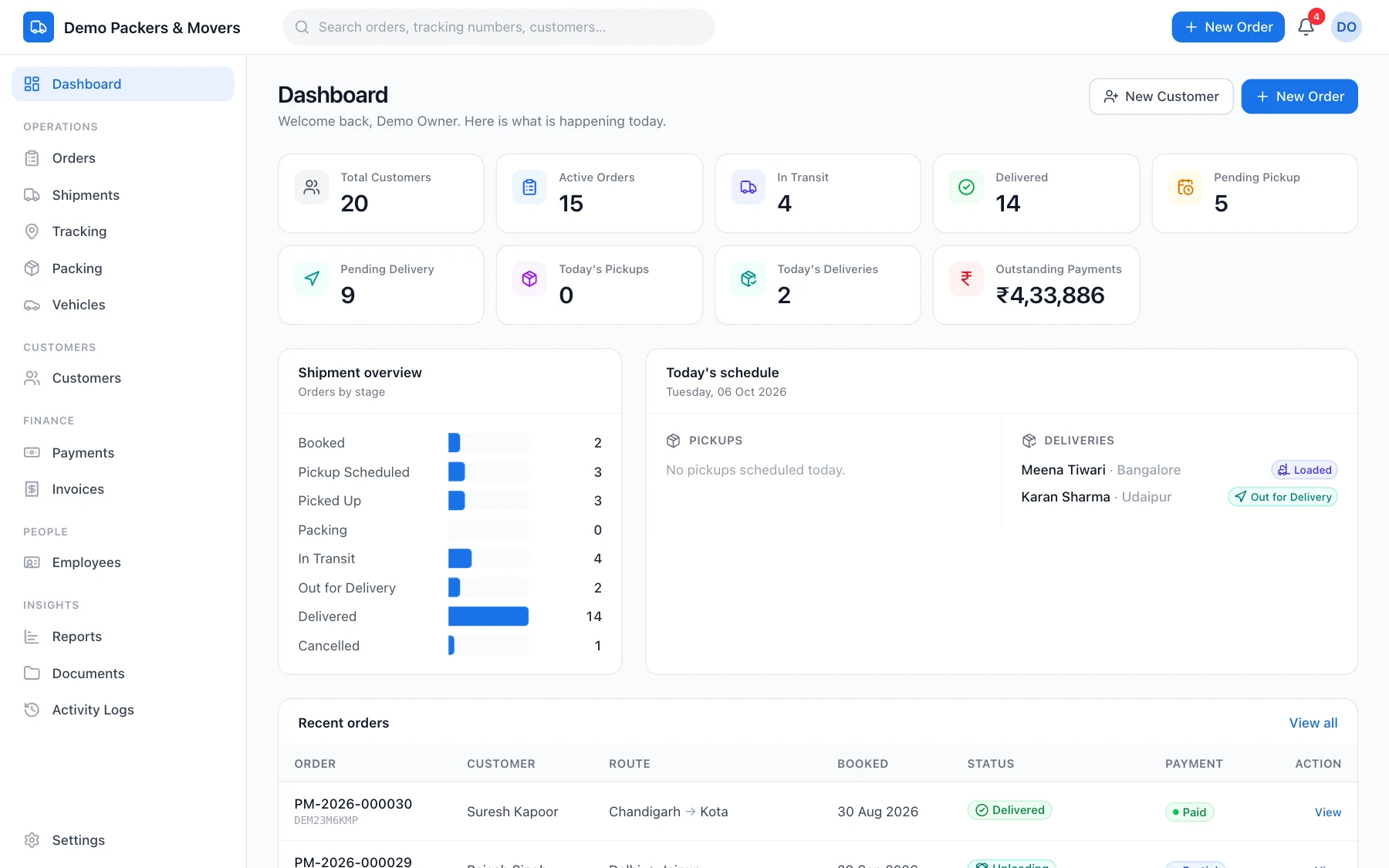Open Payments in the Finance section
Viewport: 1389px width, 868px height.
click(123, 453)
